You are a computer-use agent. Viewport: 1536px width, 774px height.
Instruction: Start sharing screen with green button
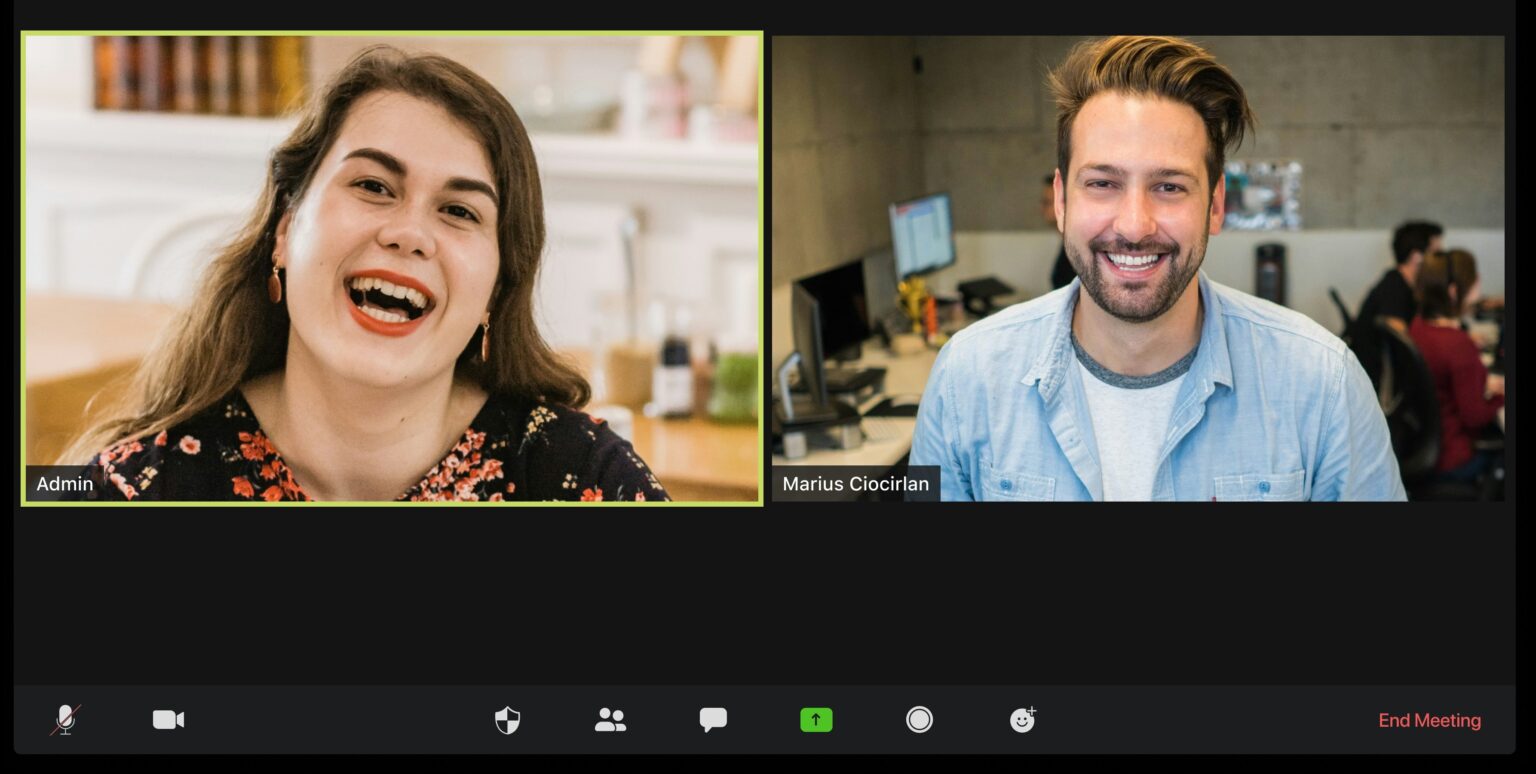coord(816,720)
